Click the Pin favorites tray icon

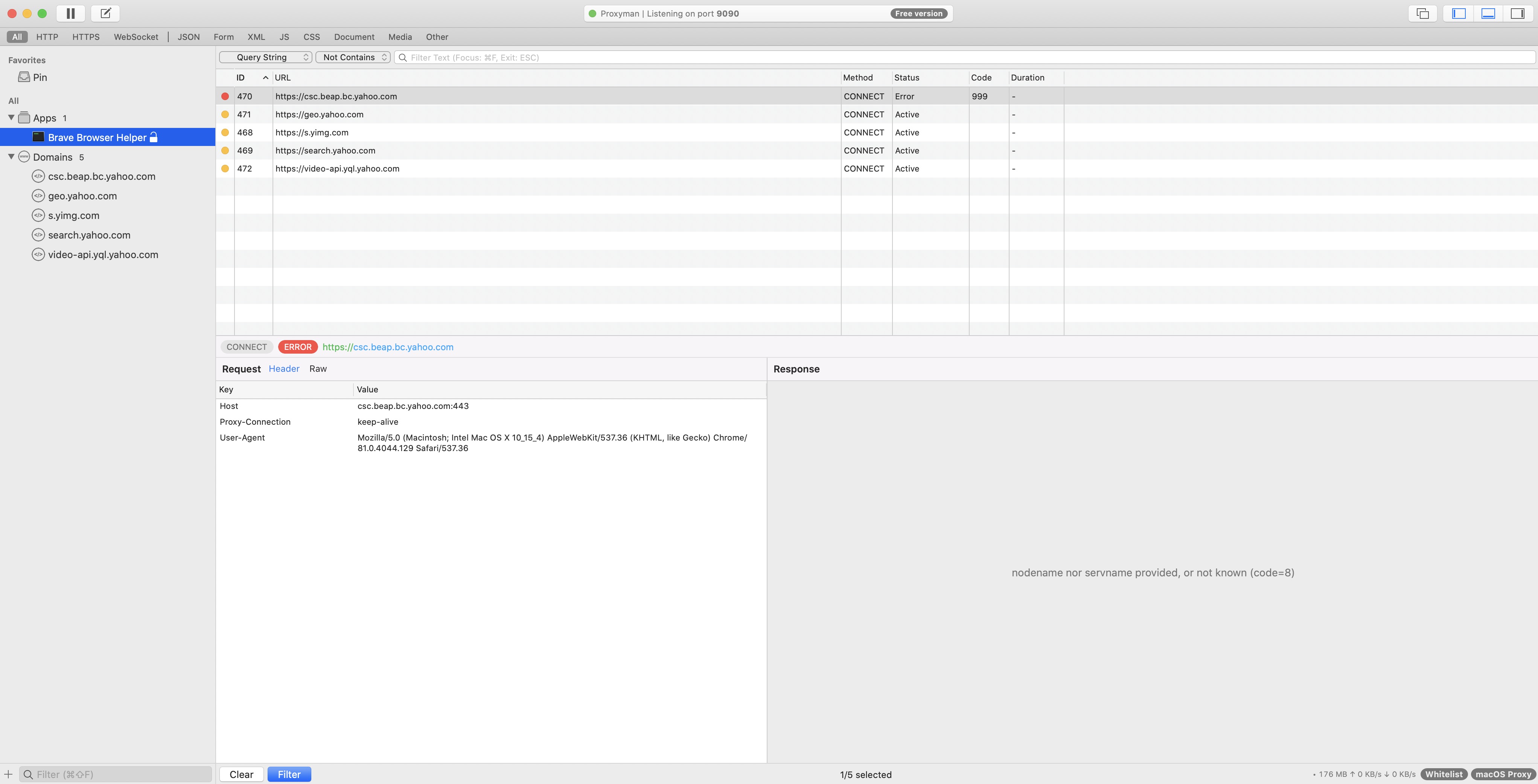(24, 77)
